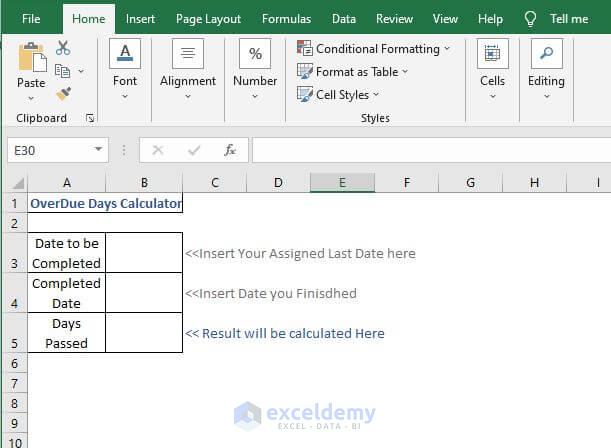Select the Format Painter brush

click(x=63, y=94)
